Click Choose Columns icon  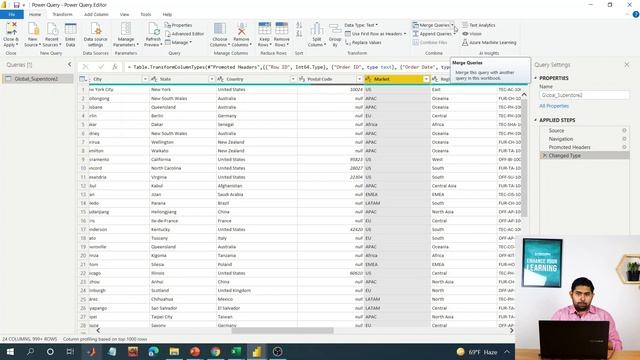pyautogui.click(x=220, y=29)
